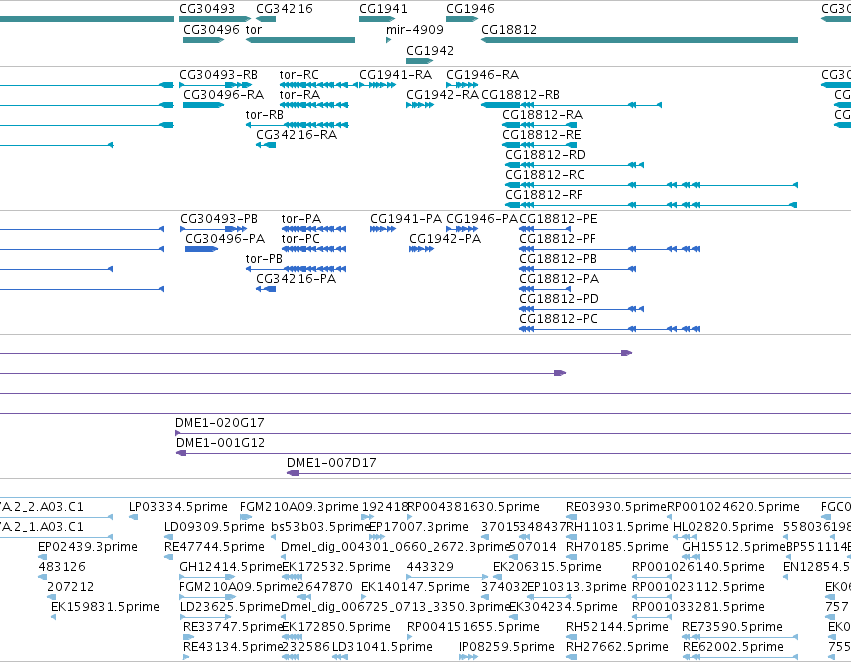
Task: Select the CG1941-RA transcript
Action: click(x=396, y=75)
